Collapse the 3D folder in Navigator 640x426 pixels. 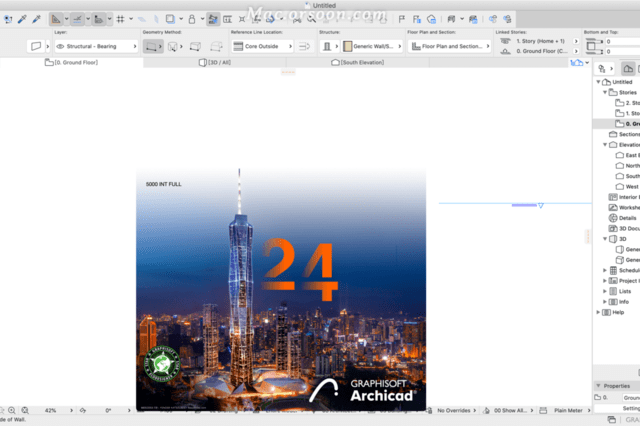click(605, 239)
